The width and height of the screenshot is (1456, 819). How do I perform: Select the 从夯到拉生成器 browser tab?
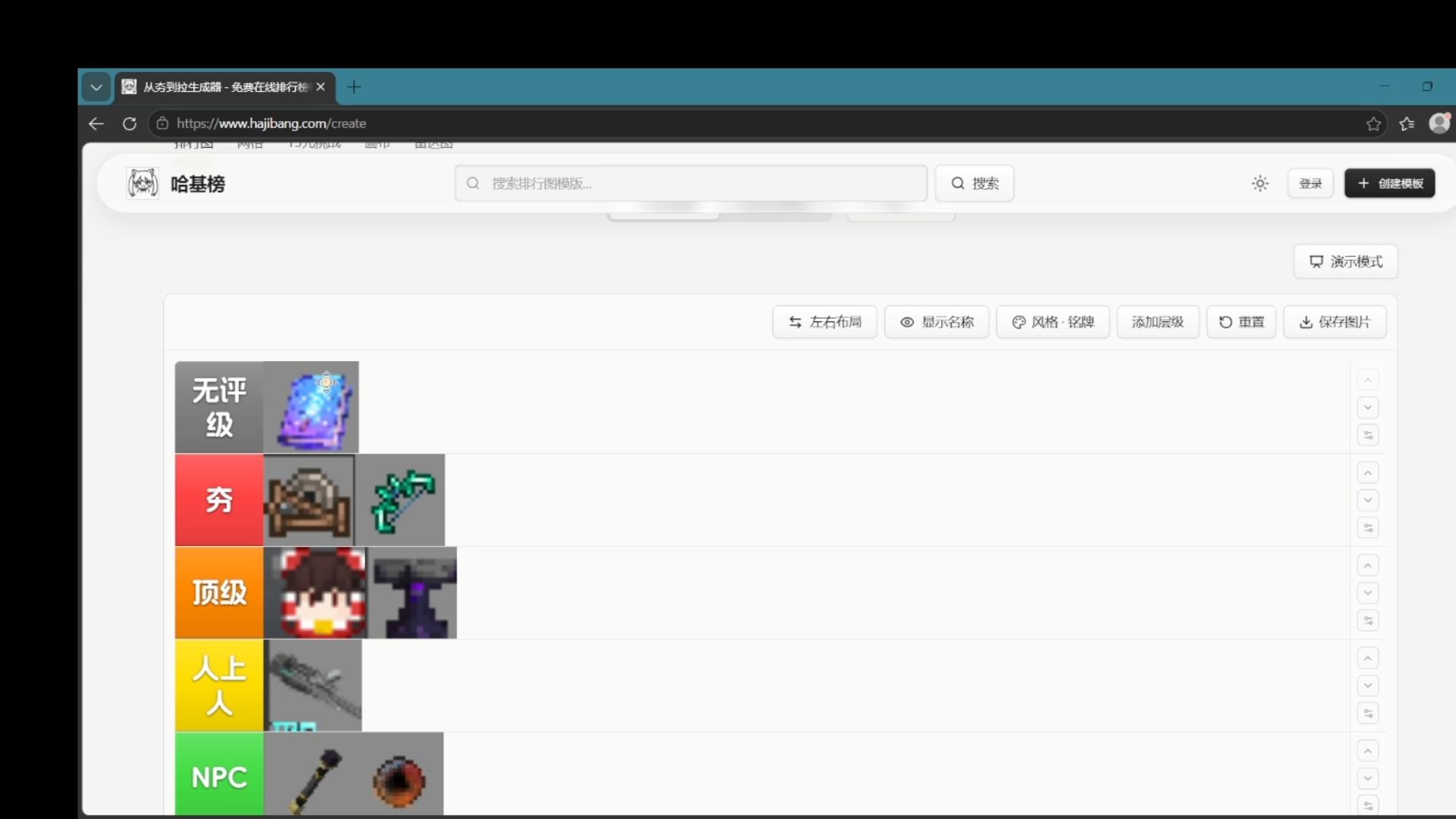(225, 87)
